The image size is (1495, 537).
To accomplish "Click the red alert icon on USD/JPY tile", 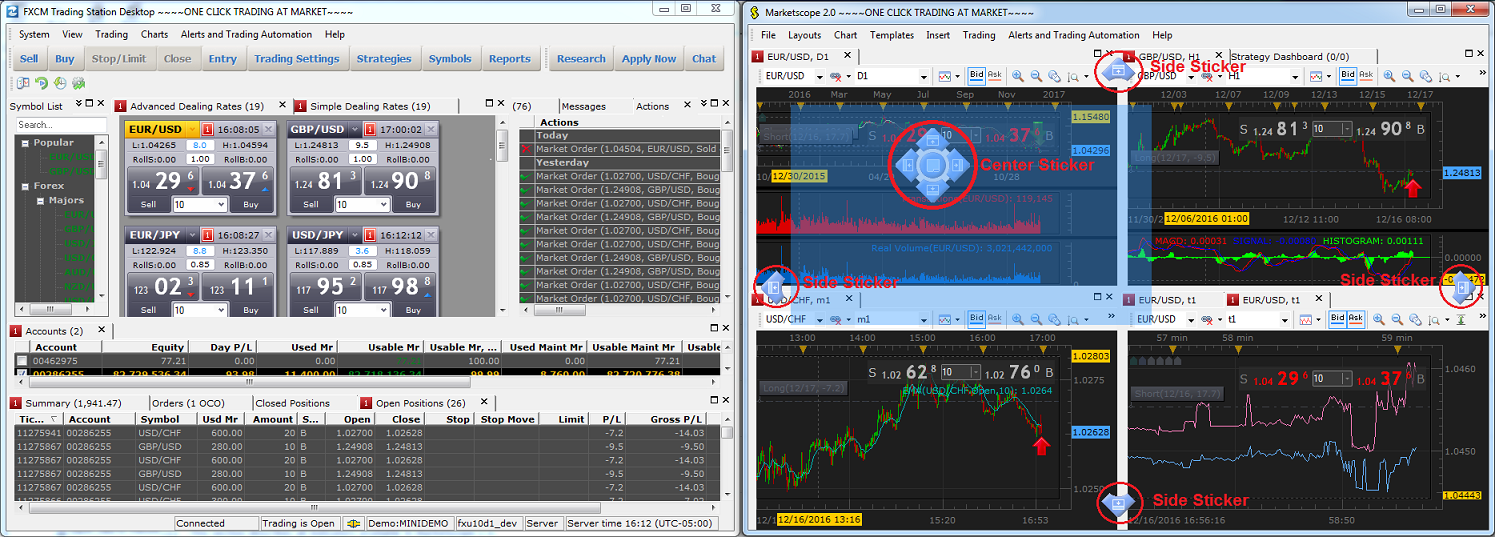I will 369,235.
